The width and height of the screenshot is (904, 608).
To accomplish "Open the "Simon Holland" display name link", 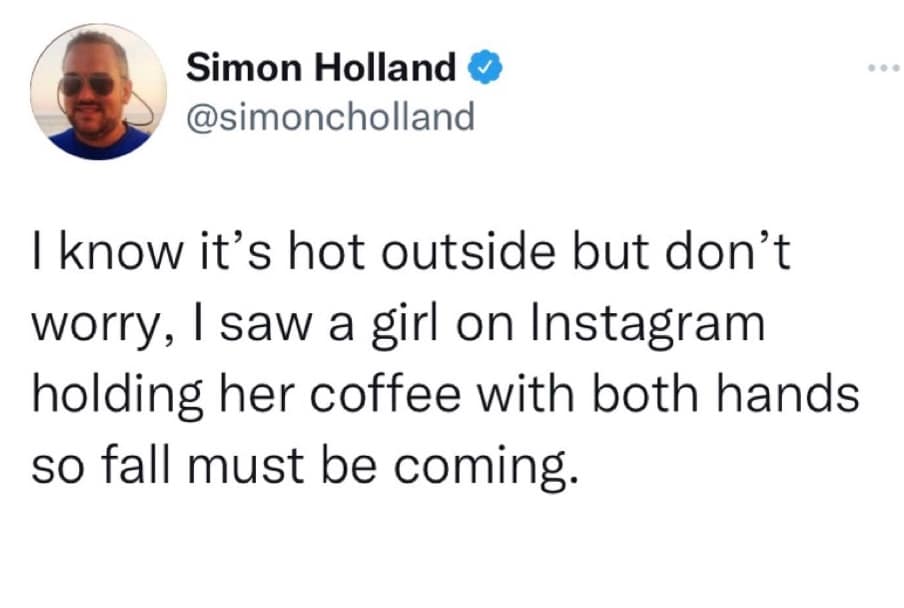I will [x=321, y=69].
